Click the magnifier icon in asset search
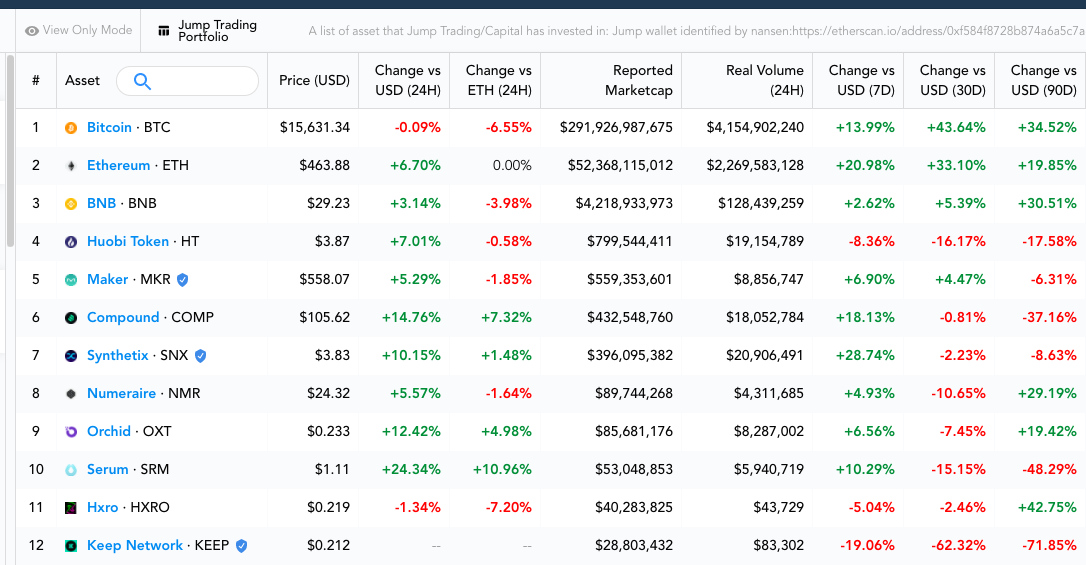Viewport: 1086px width, 565px height. (142, 81)
